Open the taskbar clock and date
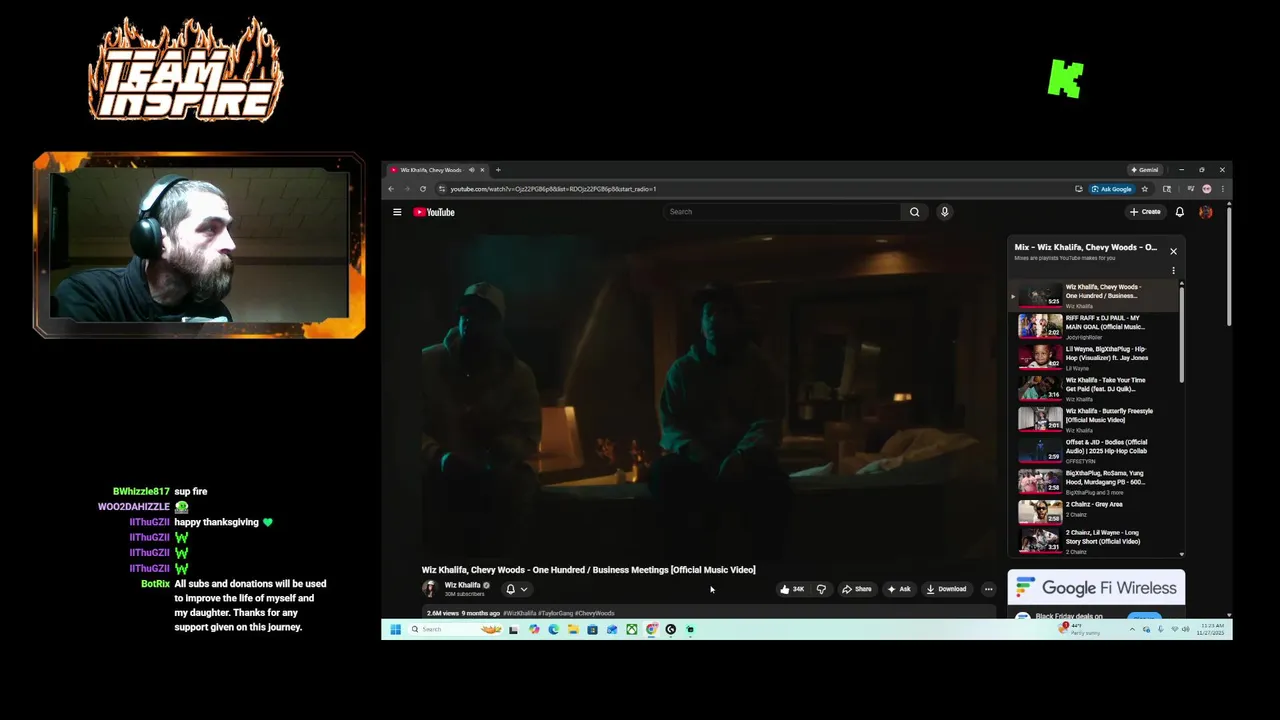The image size is (1280, 720). [x=1211, y=629]
